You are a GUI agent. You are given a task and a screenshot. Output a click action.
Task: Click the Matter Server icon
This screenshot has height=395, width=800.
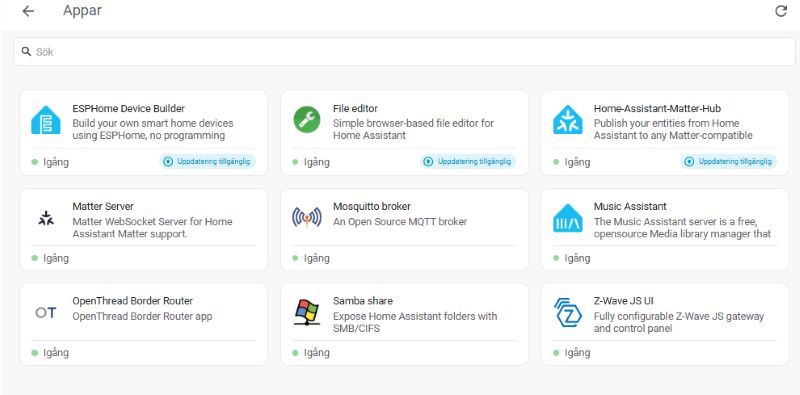click(46, 218)
